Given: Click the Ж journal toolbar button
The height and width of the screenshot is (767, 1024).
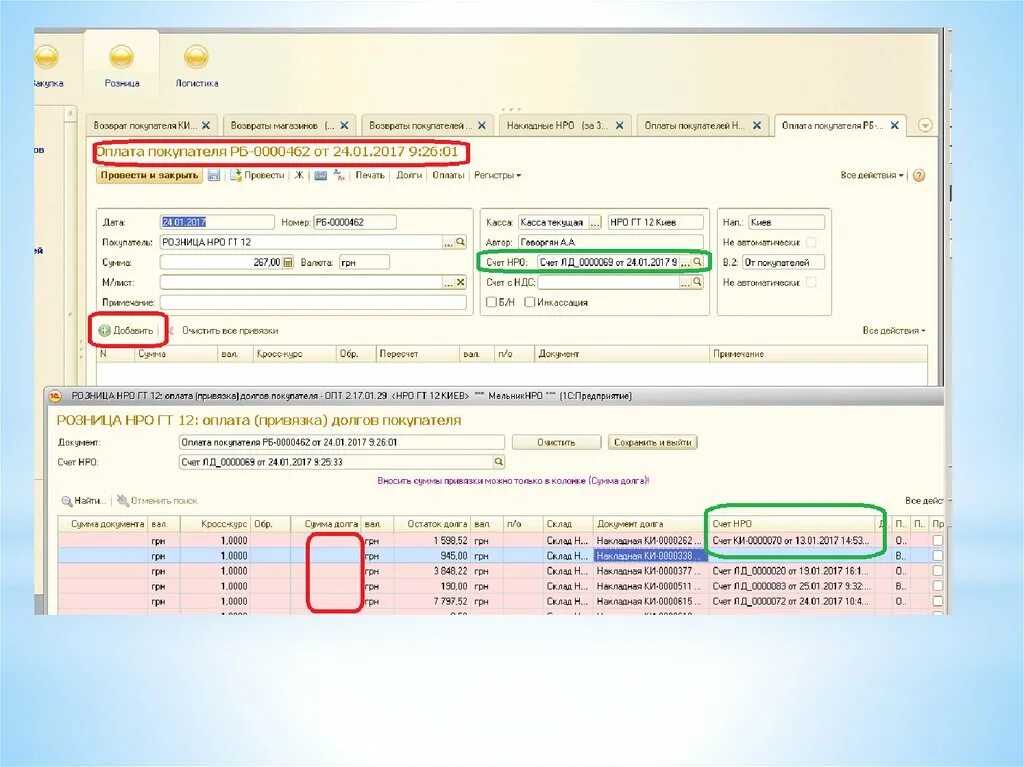Looking at the screenshot, I should (299, 175).
